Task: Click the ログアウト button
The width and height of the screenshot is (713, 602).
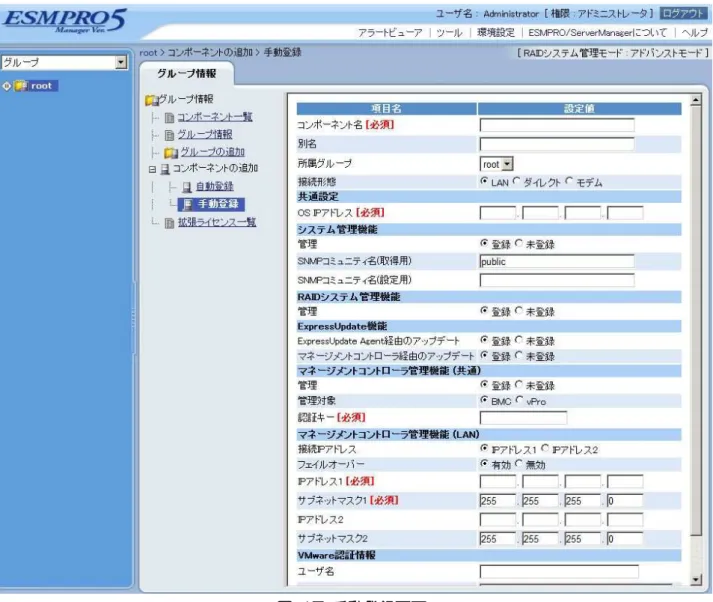Action: click(683, 14)
